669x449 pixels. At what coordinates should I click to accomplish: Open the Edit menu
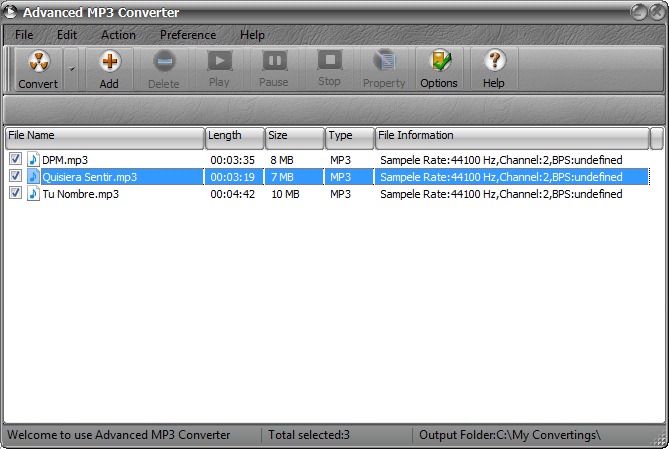pyautogui.click(x=67, y=35)
